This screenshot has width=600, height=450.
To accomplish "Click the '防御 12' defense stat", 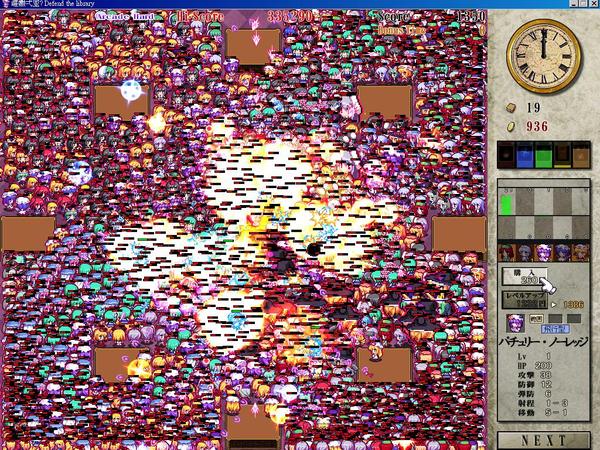I will 535,384.
